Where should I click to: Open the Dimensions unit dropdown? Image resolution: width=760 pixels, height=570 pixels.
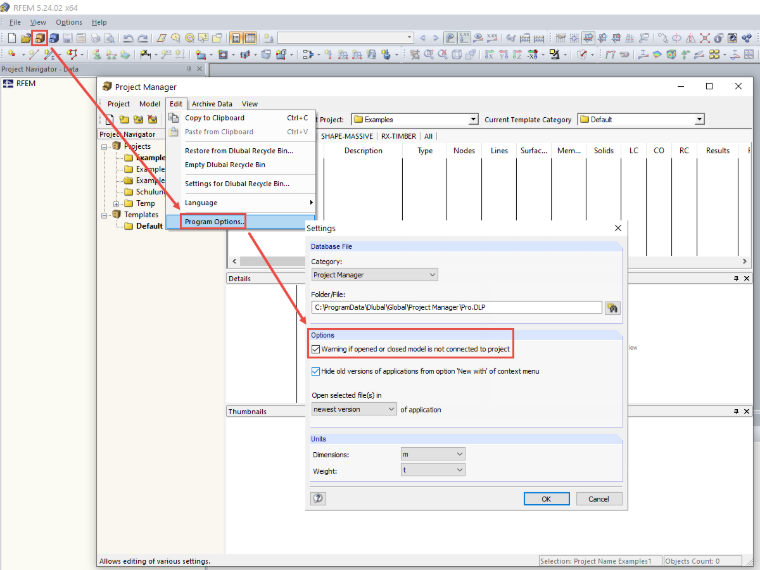(433, 454)
